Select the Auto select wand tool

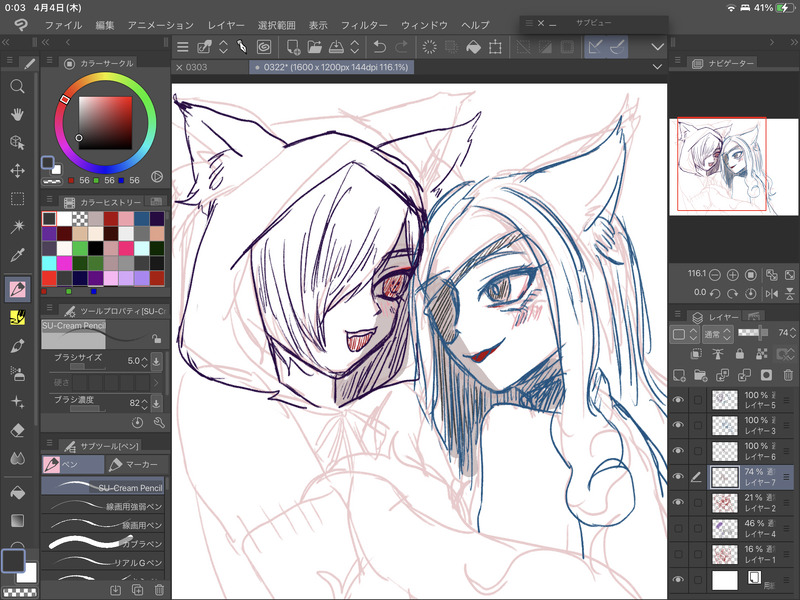[x=17, y=226]
